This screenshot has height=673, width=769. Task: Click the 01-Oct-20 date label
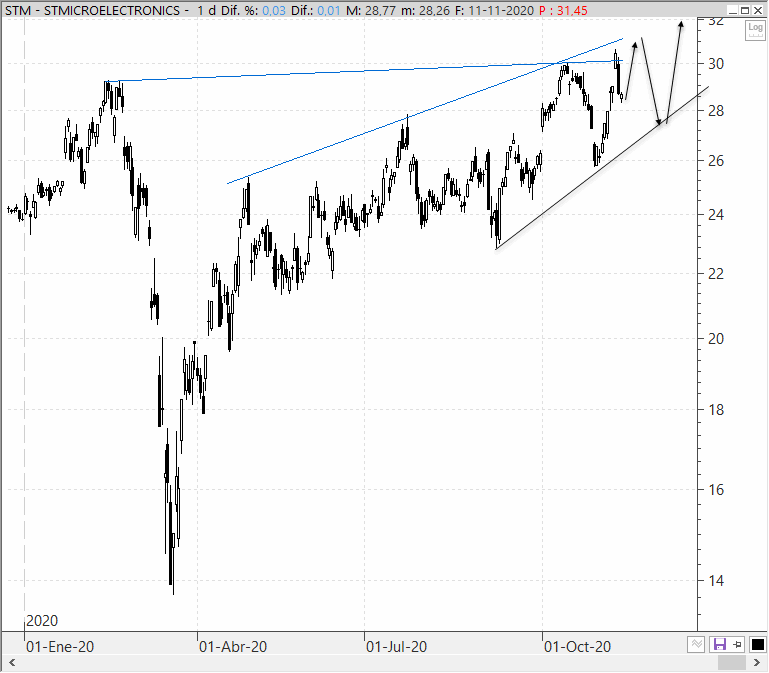pos(577,647)
